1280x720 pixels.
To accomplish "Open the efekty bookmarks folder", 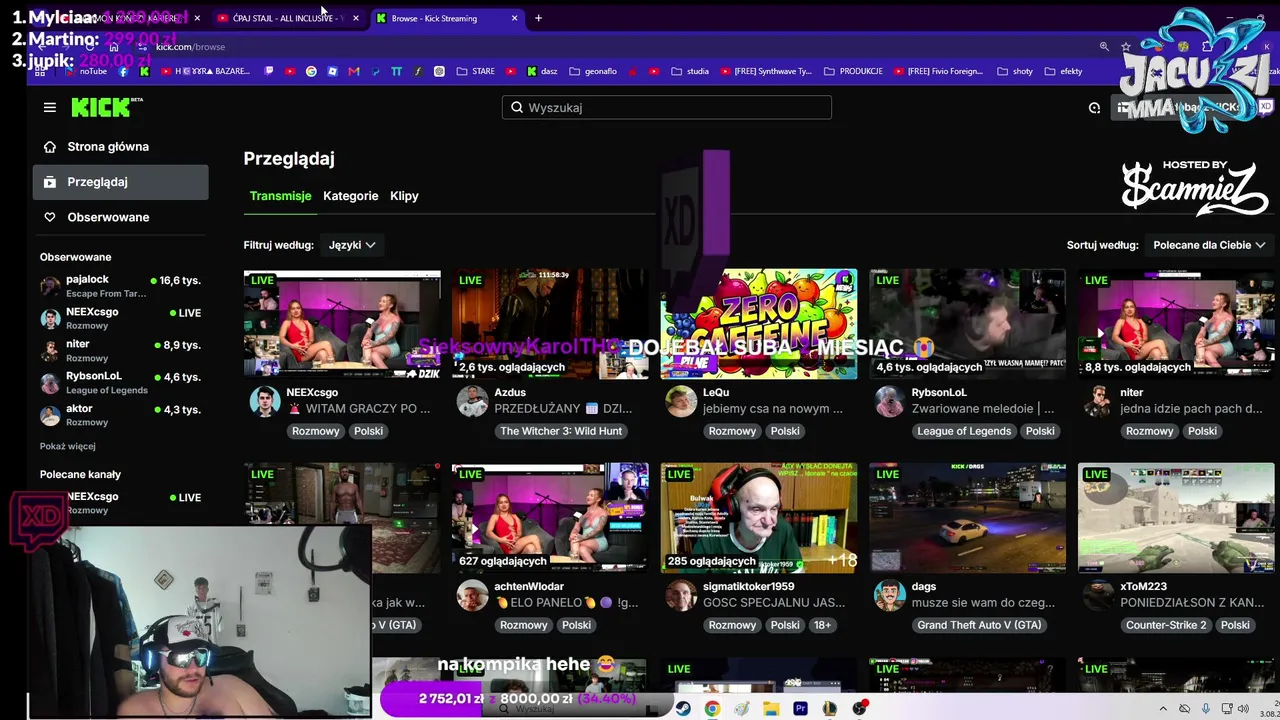I will click(x=1064, y=71).
